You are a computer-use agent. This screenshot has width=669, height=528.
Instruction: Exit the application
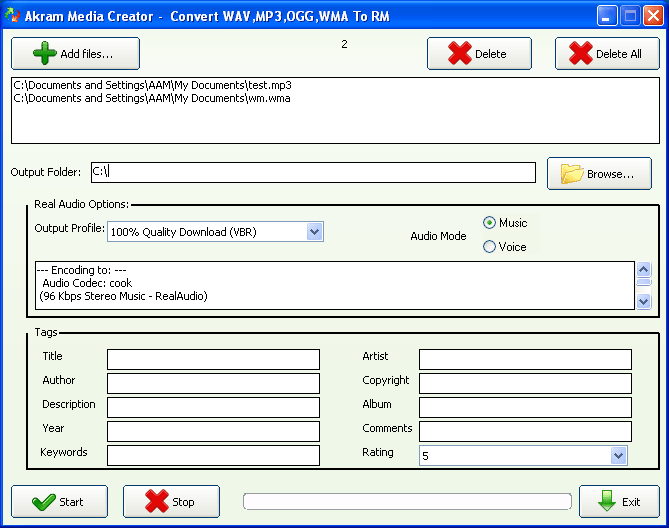pyautogui.click(x=619, y=502)
